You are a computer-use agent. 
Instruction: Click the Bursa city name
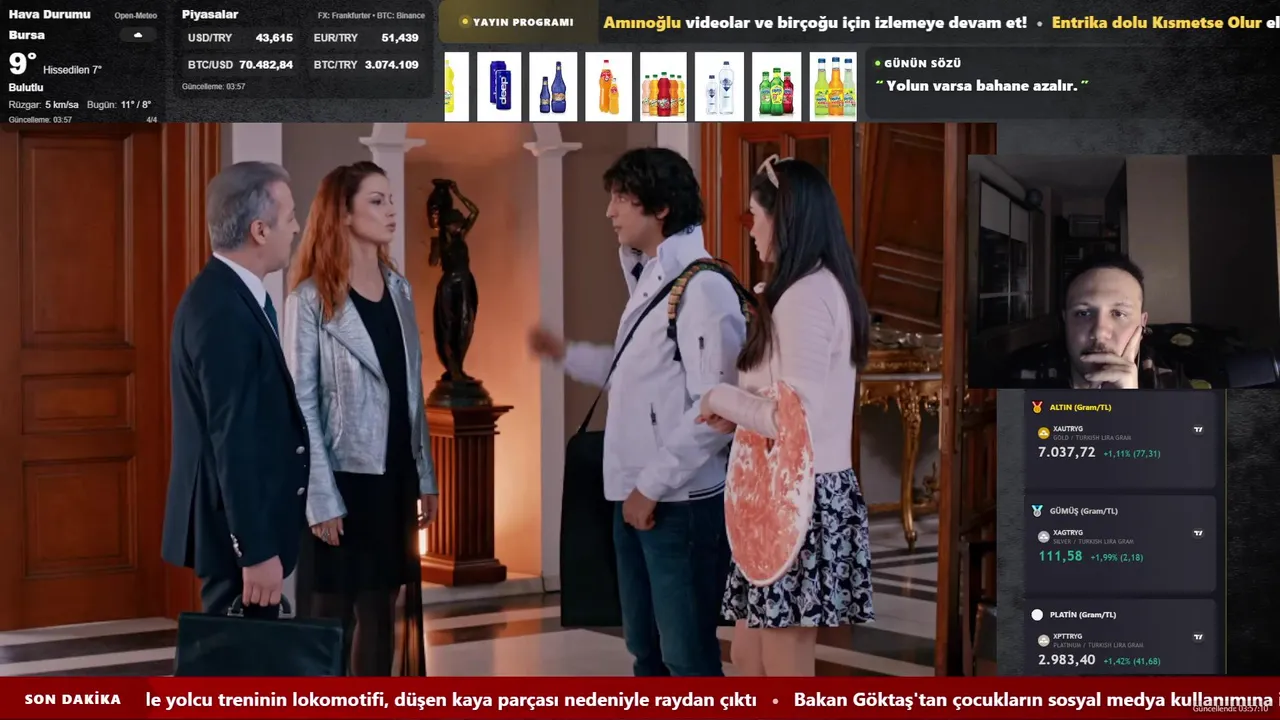[26, 35]
